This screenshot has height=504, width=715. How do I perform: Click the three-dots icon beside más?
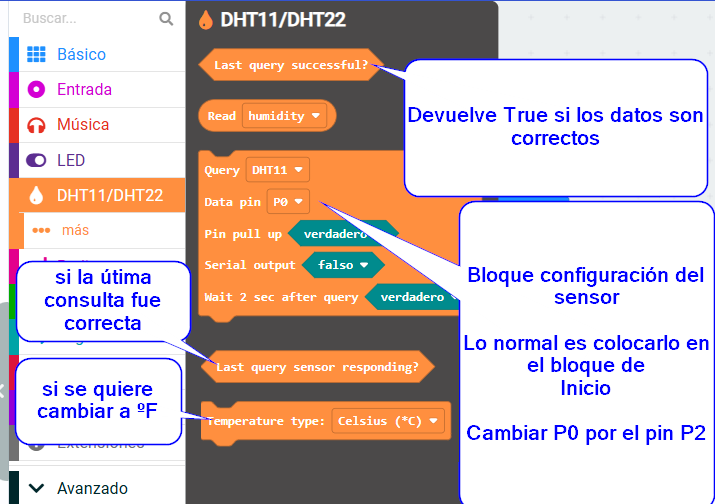41,230
